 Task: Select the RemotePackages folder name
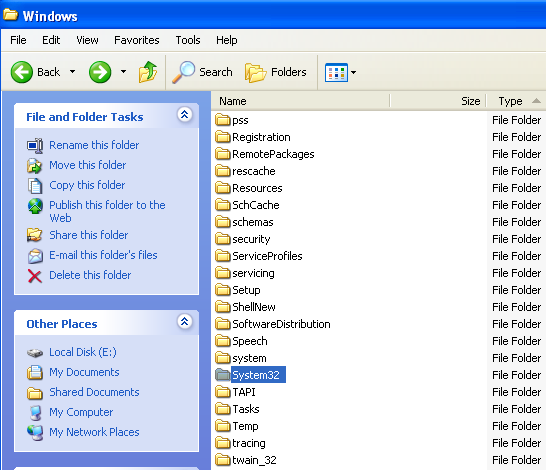coord(273,154)
